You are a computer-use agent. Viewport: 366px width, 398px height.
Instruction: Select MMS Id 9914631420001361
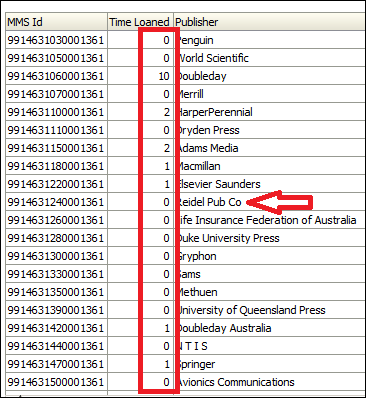(56, 328)
